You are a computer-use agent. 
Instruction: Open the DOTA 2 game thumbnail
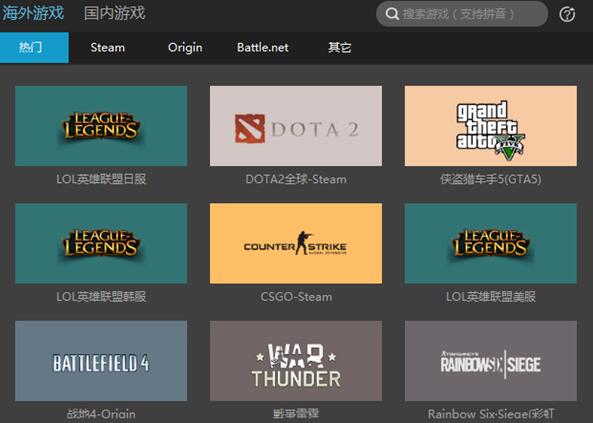(296, 126)
